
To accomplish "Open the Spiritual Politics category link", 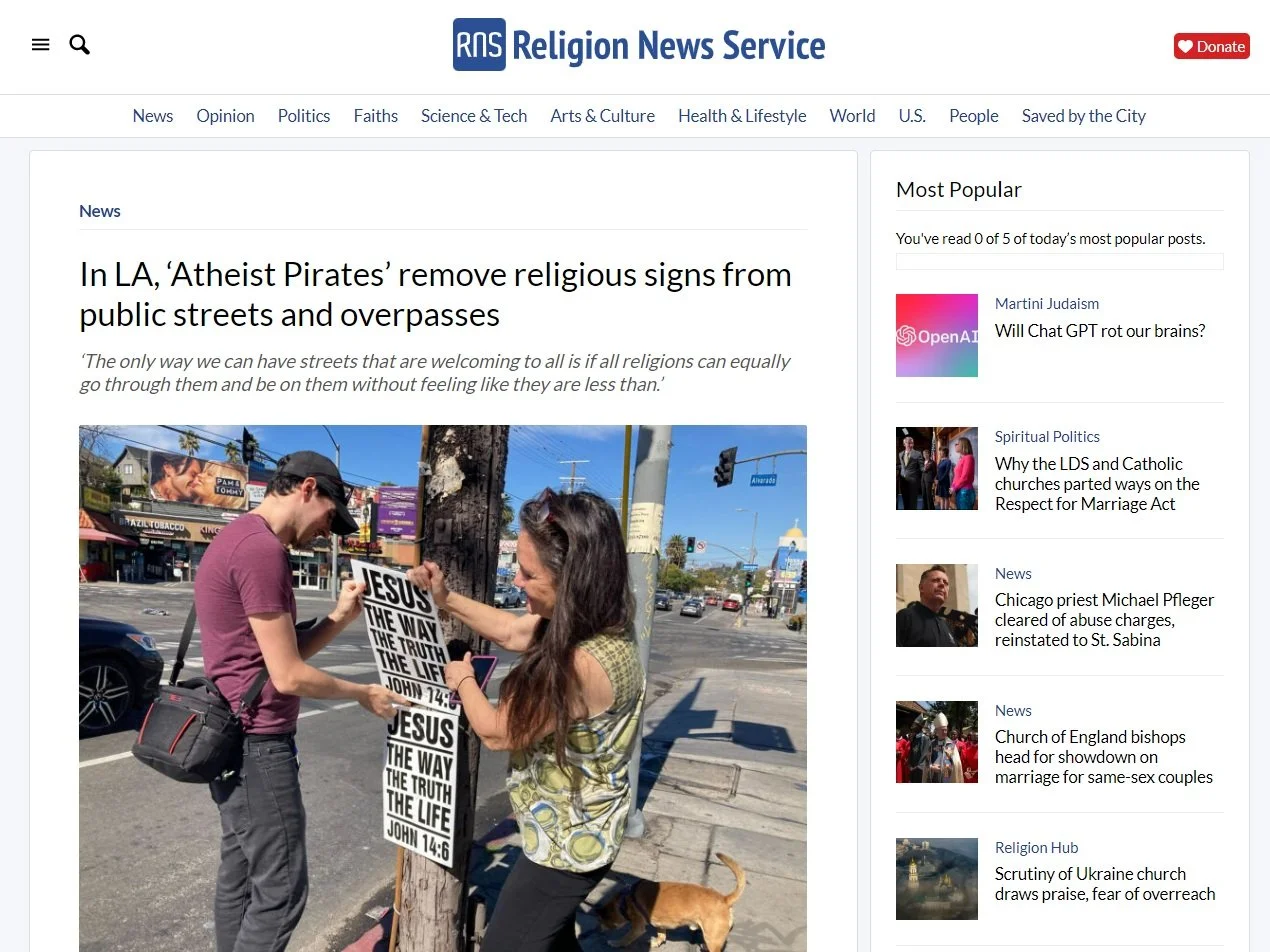I will (1047, 437).
